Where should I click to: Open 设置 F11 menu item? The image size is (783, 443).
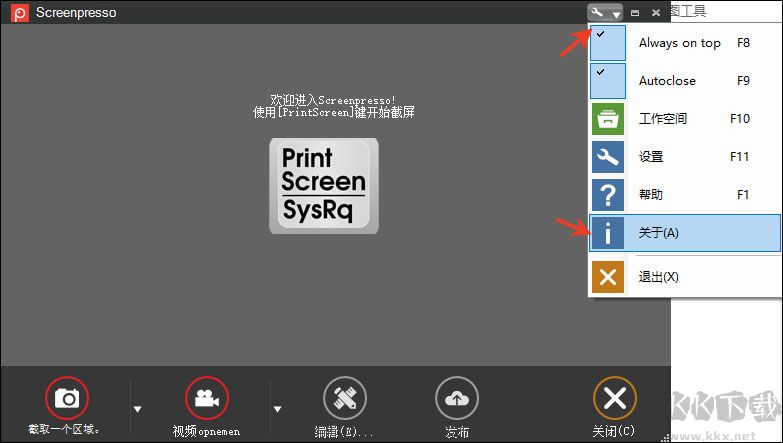[x=684, y=157]
